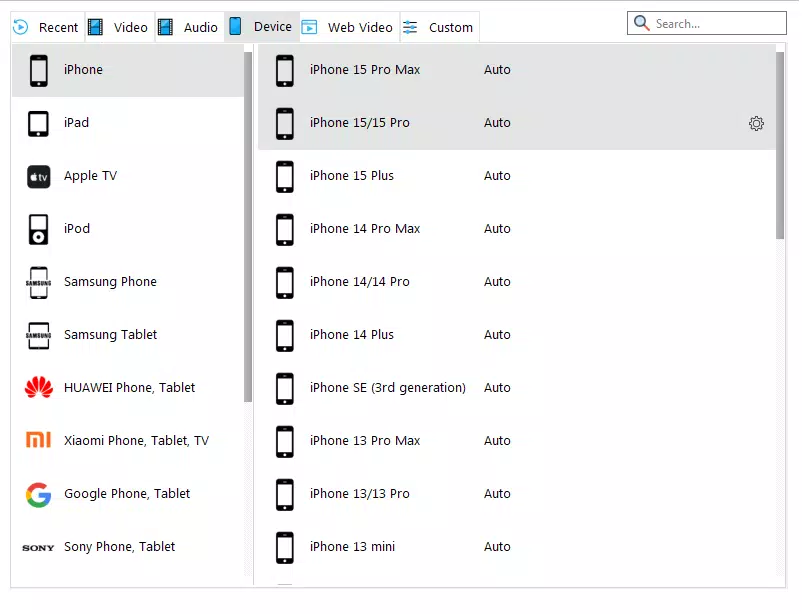802x614 pixels.
Task: Choose the Sony logo icon
Action: tap(38, 548)
